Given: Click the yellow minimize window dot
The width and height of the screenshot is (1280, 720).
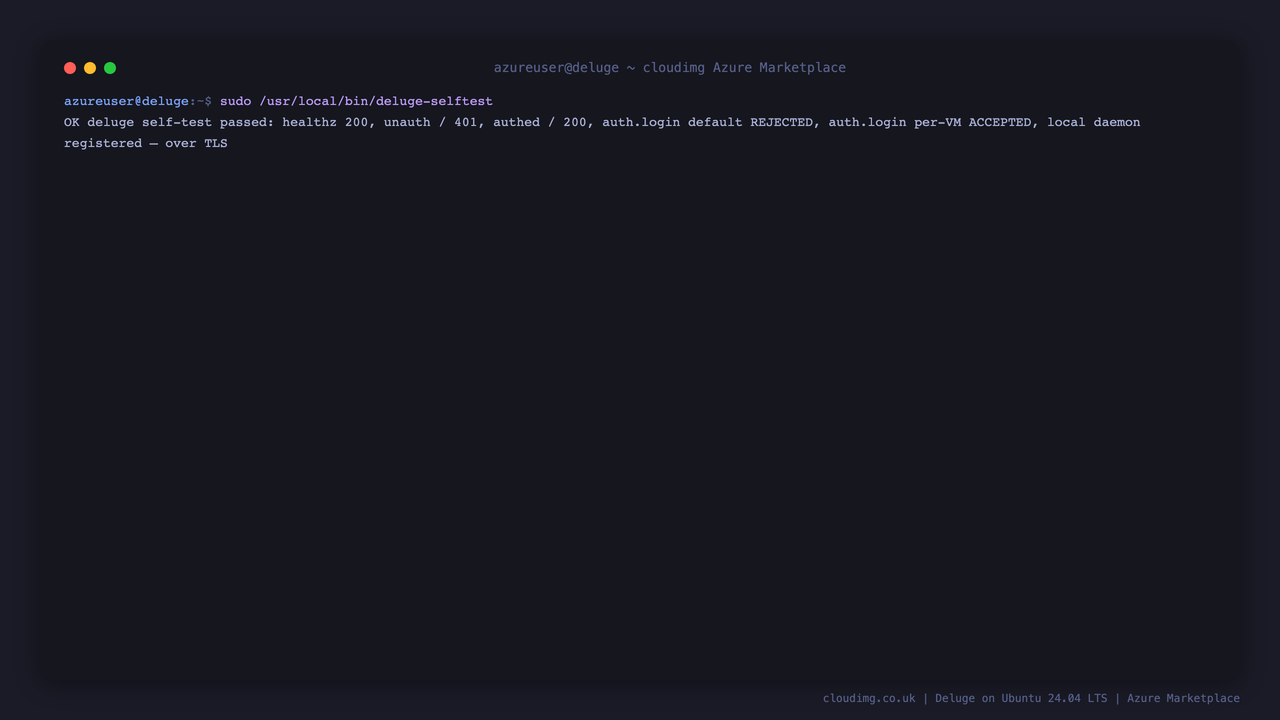Looking at the screenshot, I should click(x=90, y=68).
